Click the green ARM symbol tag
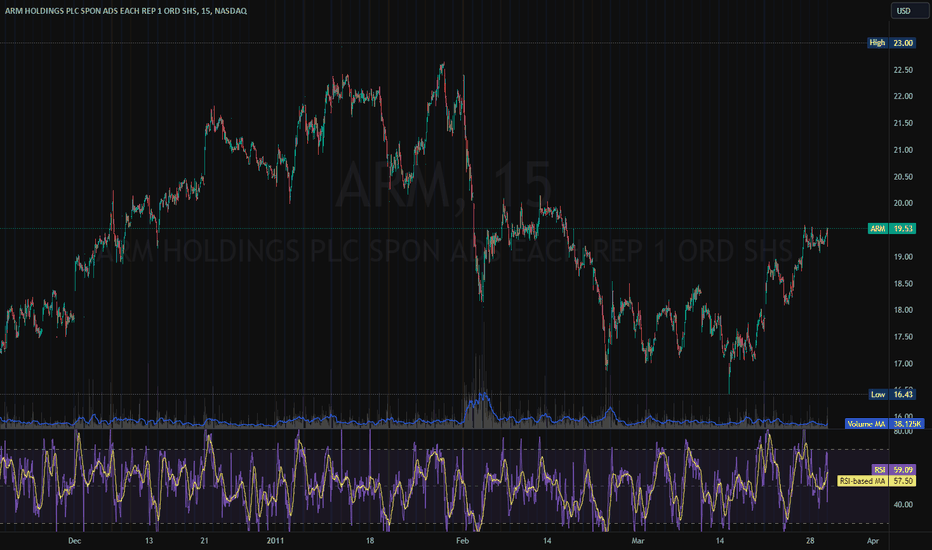932x550 pixels. pyautogui.click(x=878, y=228)
